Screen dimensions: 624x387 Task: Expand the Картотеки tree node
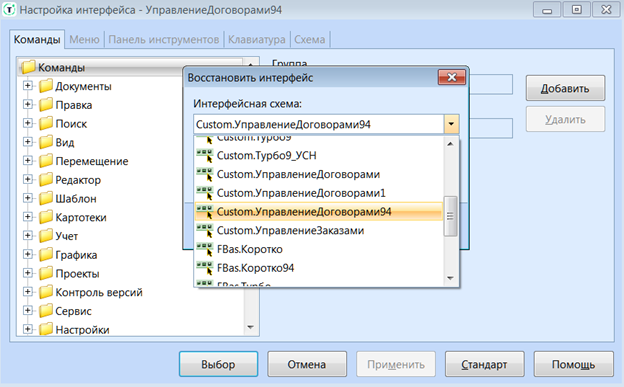coord(27,217)
